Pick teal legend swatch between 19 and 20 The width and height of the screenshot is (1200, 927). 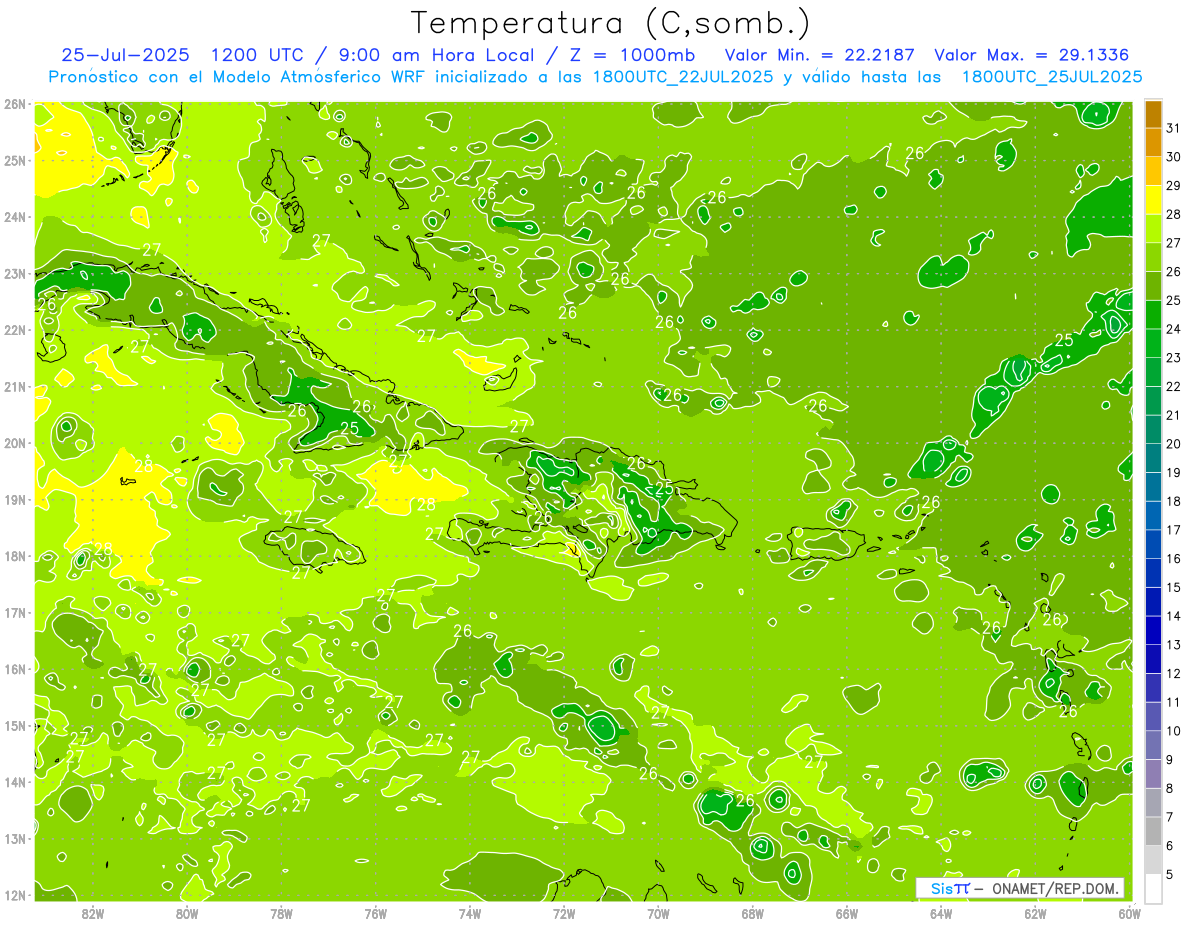tap(1153, 458)
